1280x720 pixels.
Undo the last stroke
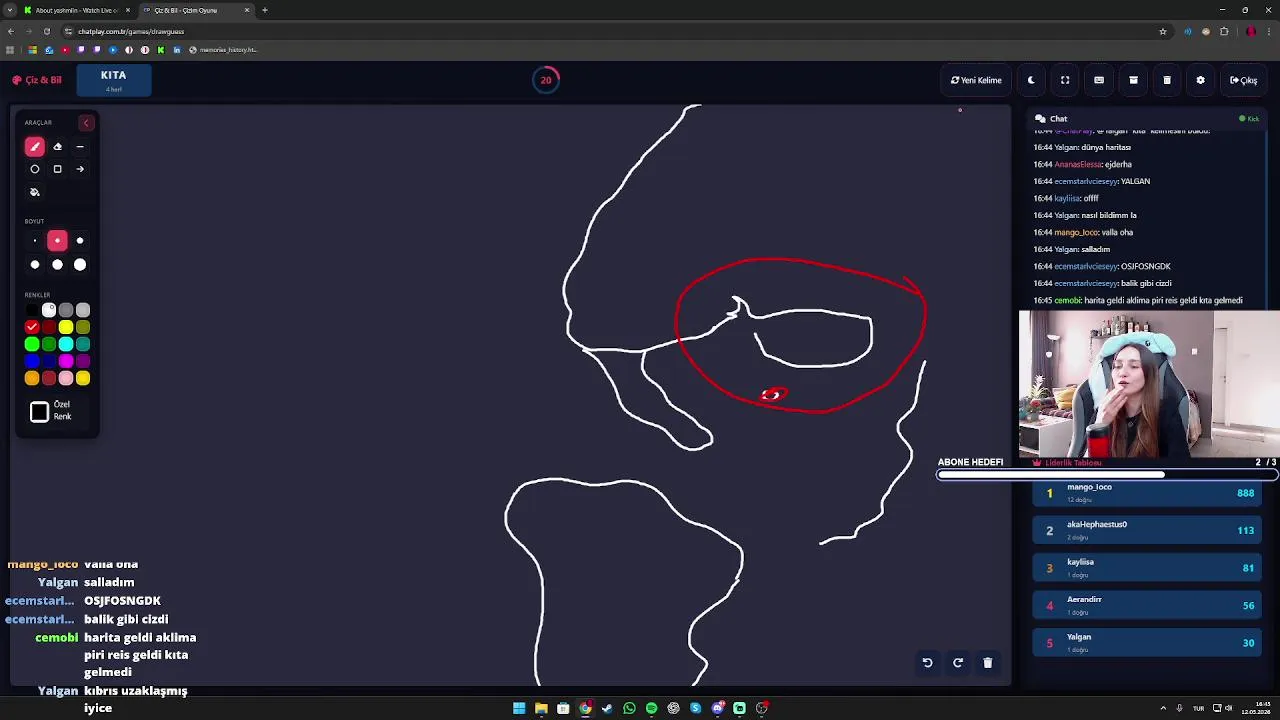[927, 663]
